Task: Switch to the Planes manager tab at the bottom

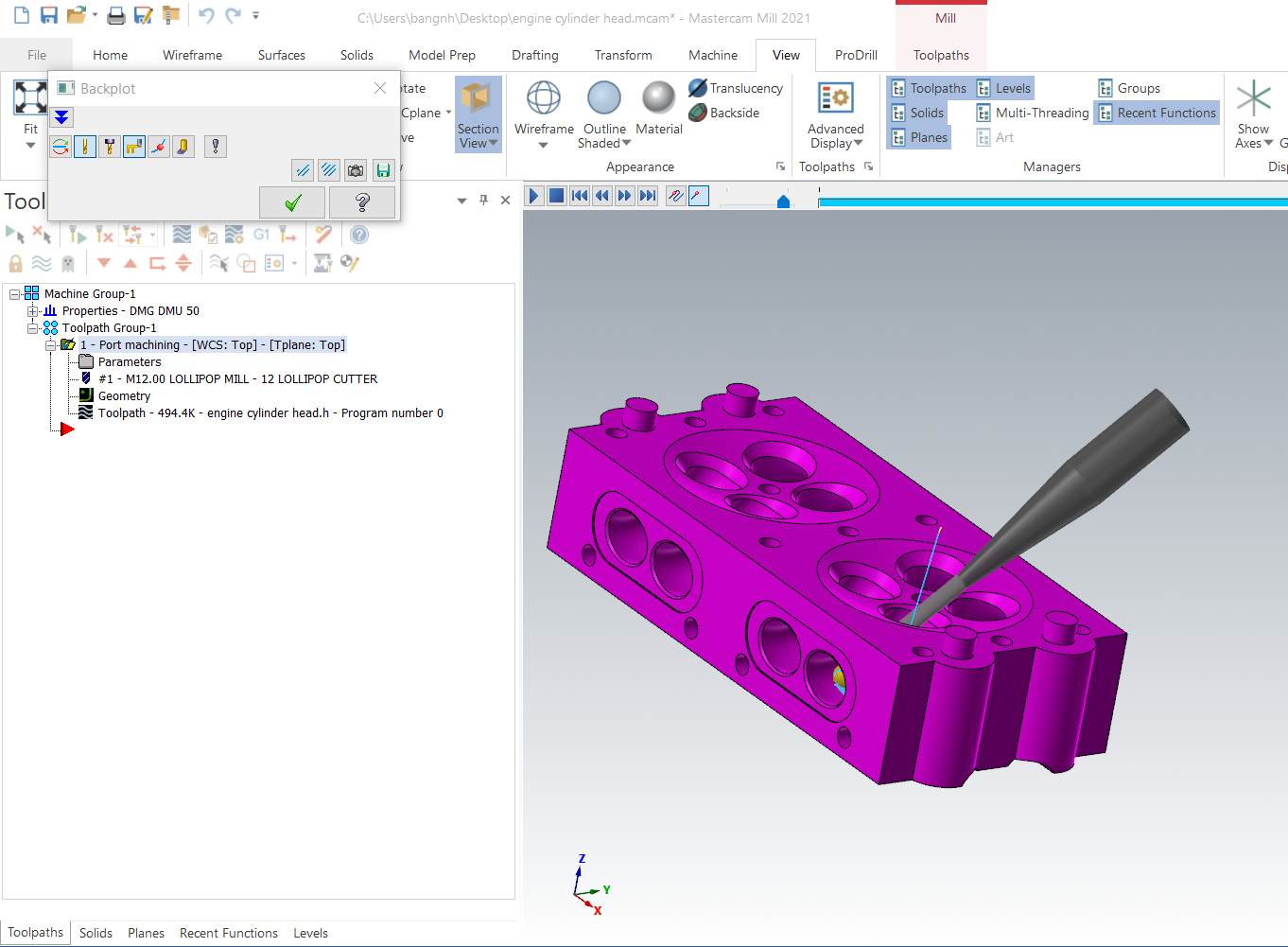Action: click(146, 933)
